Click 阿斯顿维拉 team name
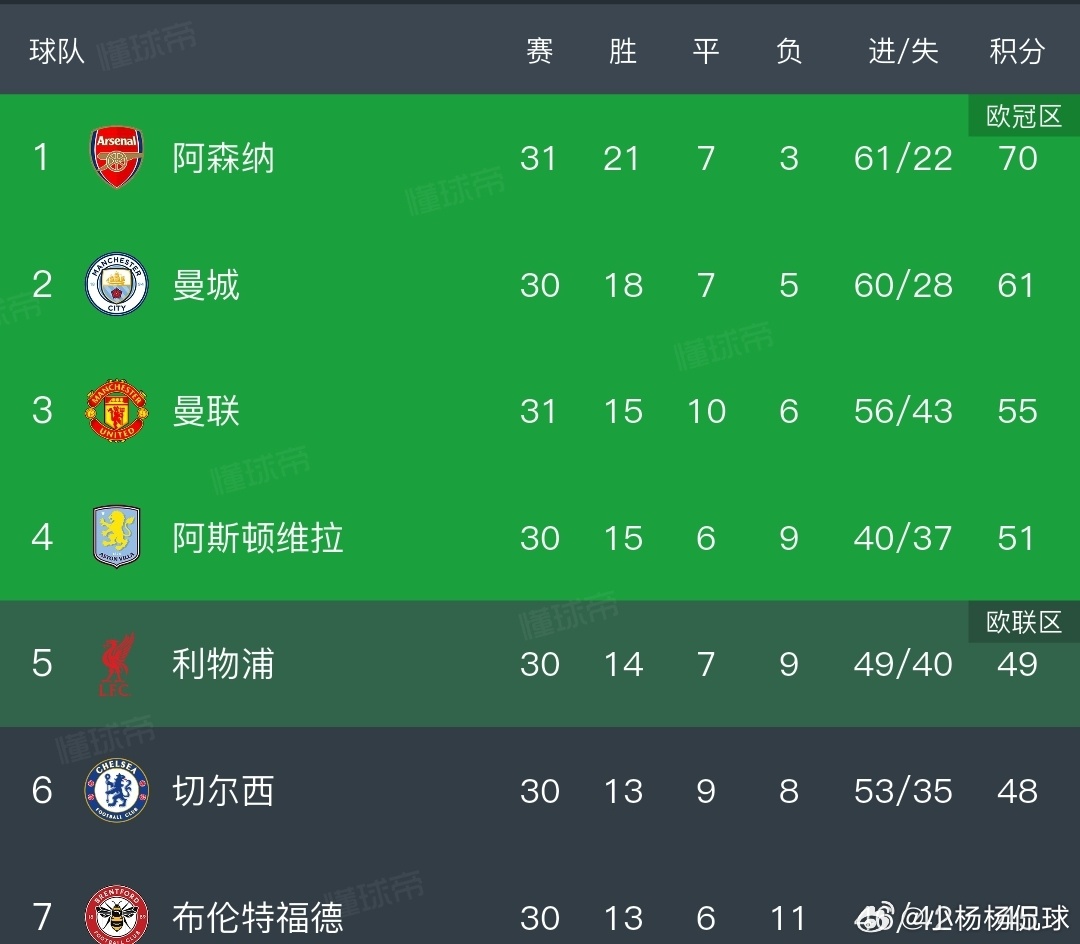Screen dimensions: 1080x944 pyautogui.click(x=258, y=538)
